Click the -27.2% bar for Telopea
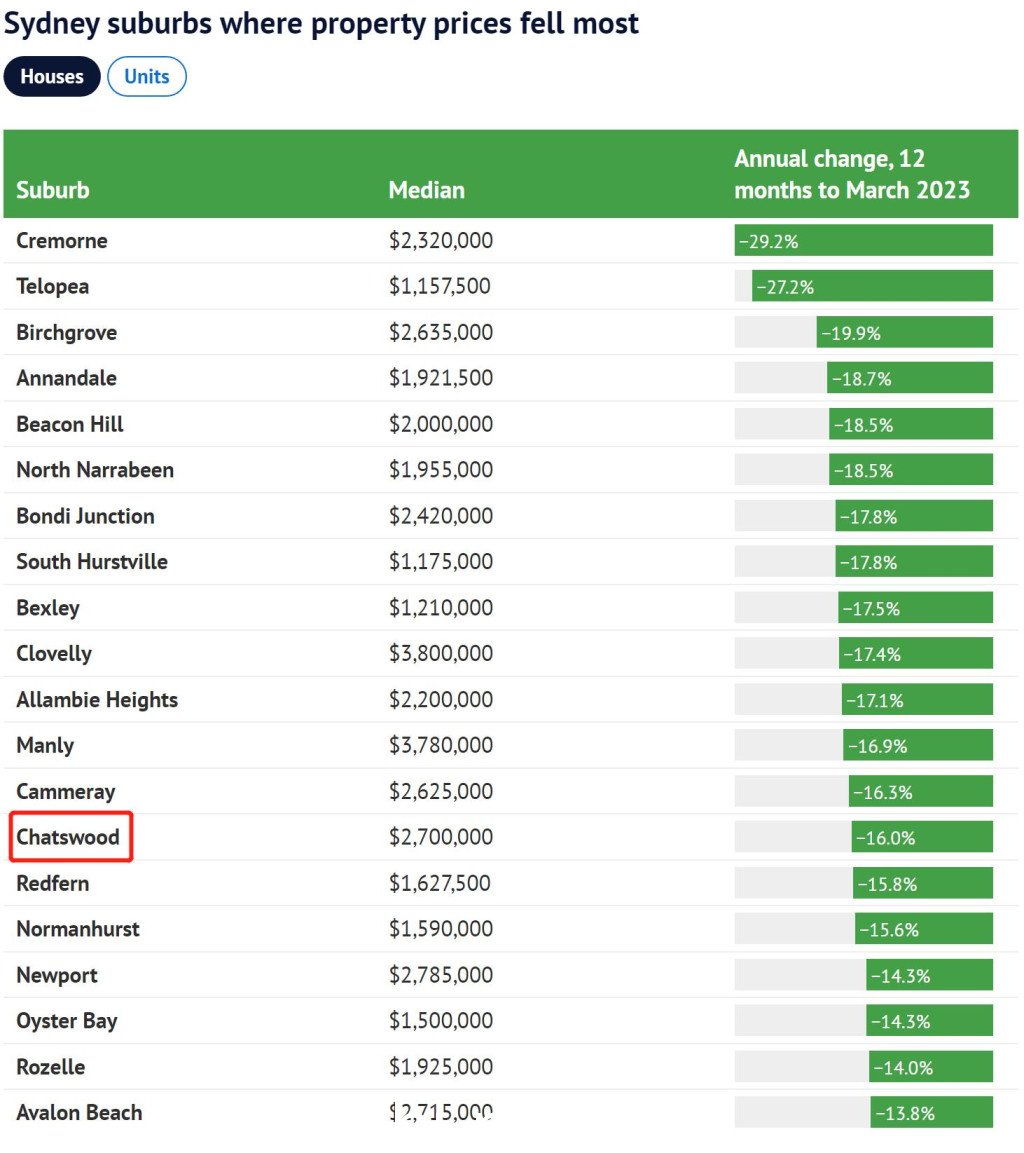Image resolution: width=1024 pixels, height=1153 pixels. pyautogui.click(x=873, y=286)
